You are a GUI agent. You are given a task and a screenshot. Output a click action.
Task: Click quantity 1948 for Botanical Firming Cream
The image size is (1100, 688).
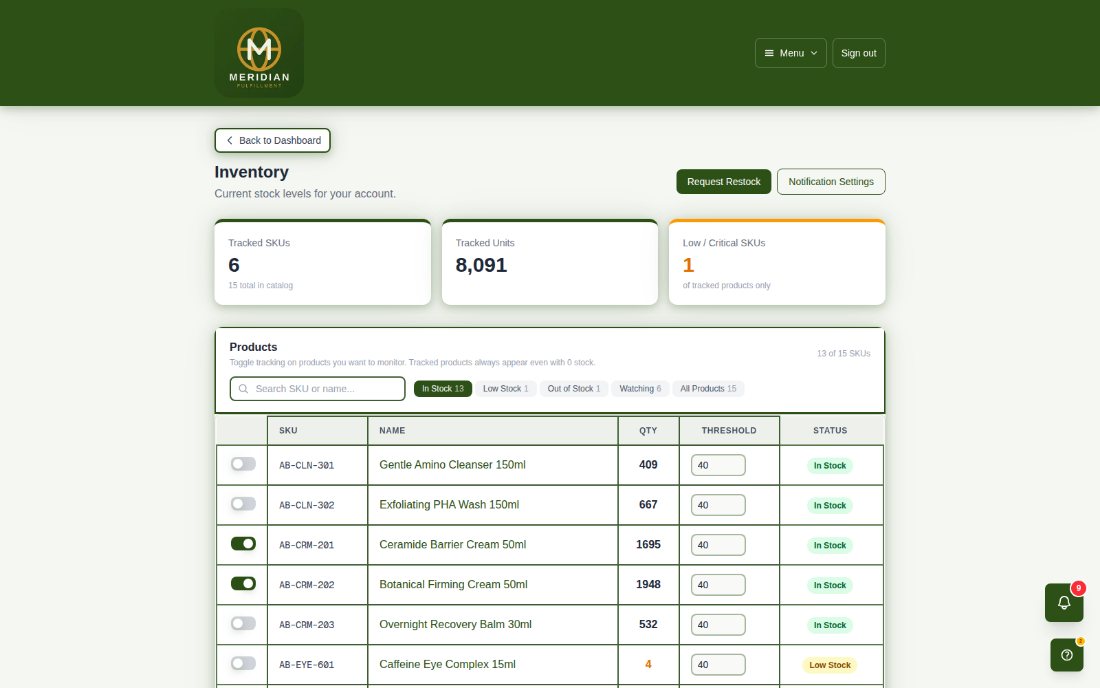point(648,584)
